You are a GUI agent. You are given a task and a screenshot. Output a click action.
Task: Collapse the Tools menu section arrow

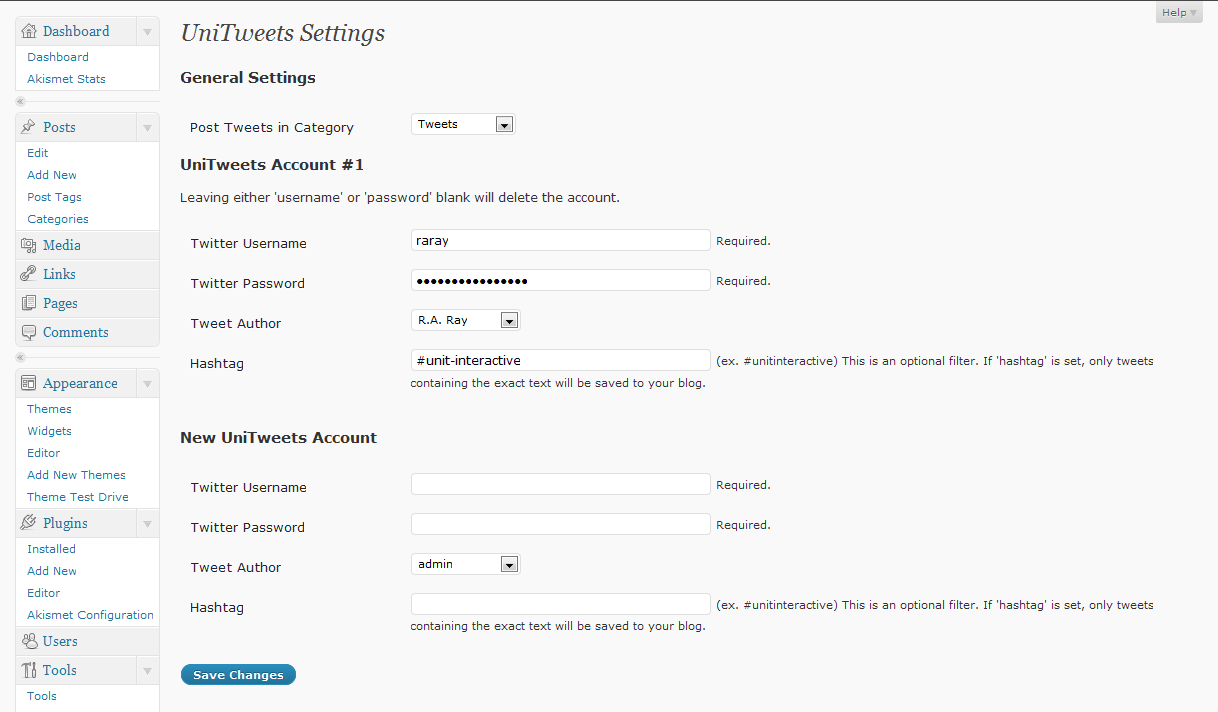coord(147,670)
